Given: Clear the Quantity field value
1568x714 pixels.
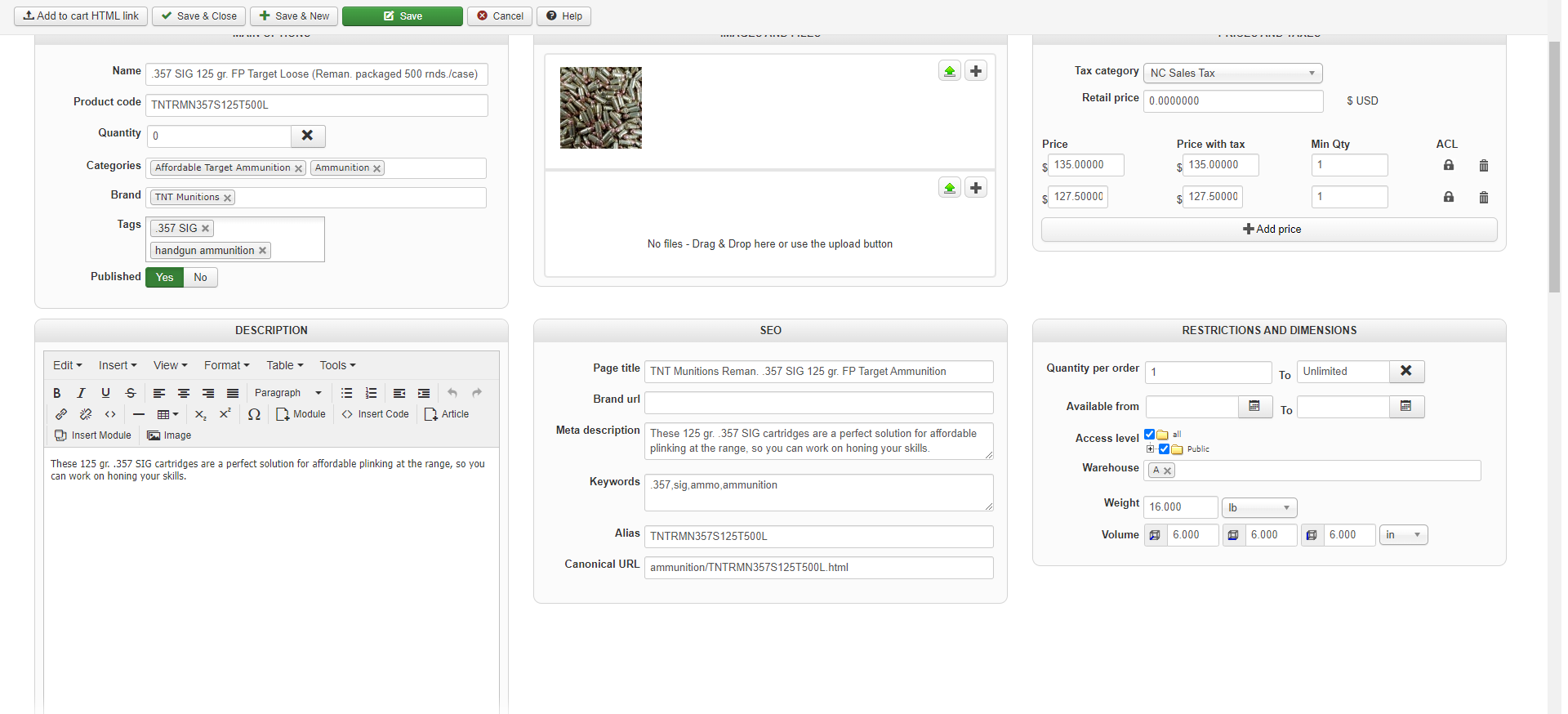Looking at the screenshot, I should [x=308, y=136].
